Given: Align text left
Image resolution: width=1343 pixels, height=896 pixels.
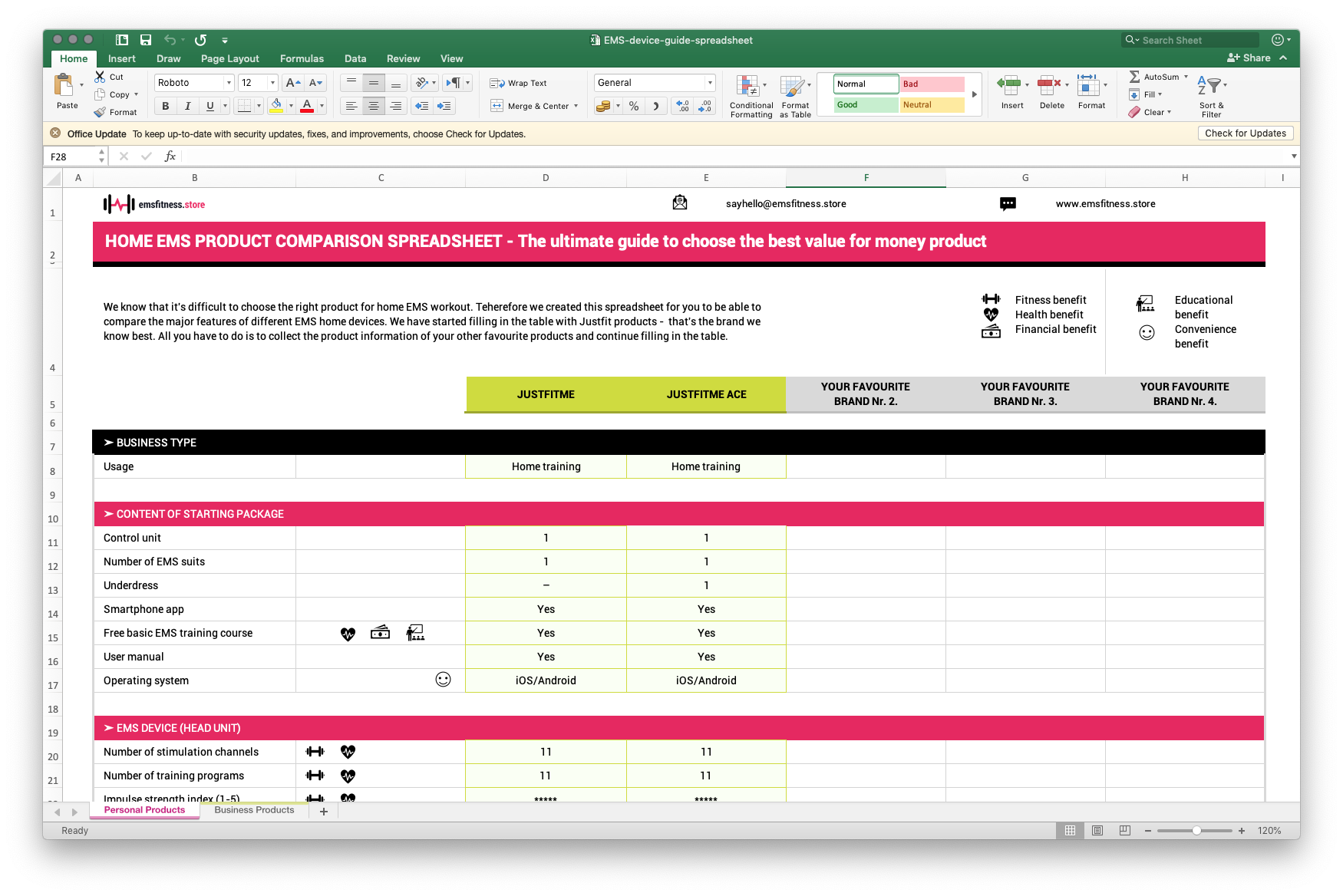Looking at the screenshot, I should (351, 106).
